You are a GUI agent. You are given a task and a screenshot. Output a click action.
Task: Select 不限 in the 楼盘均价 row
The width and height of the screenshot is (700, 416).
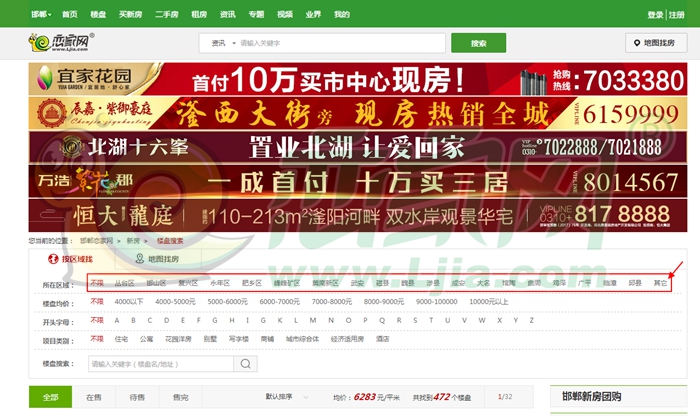pos(97,302)
